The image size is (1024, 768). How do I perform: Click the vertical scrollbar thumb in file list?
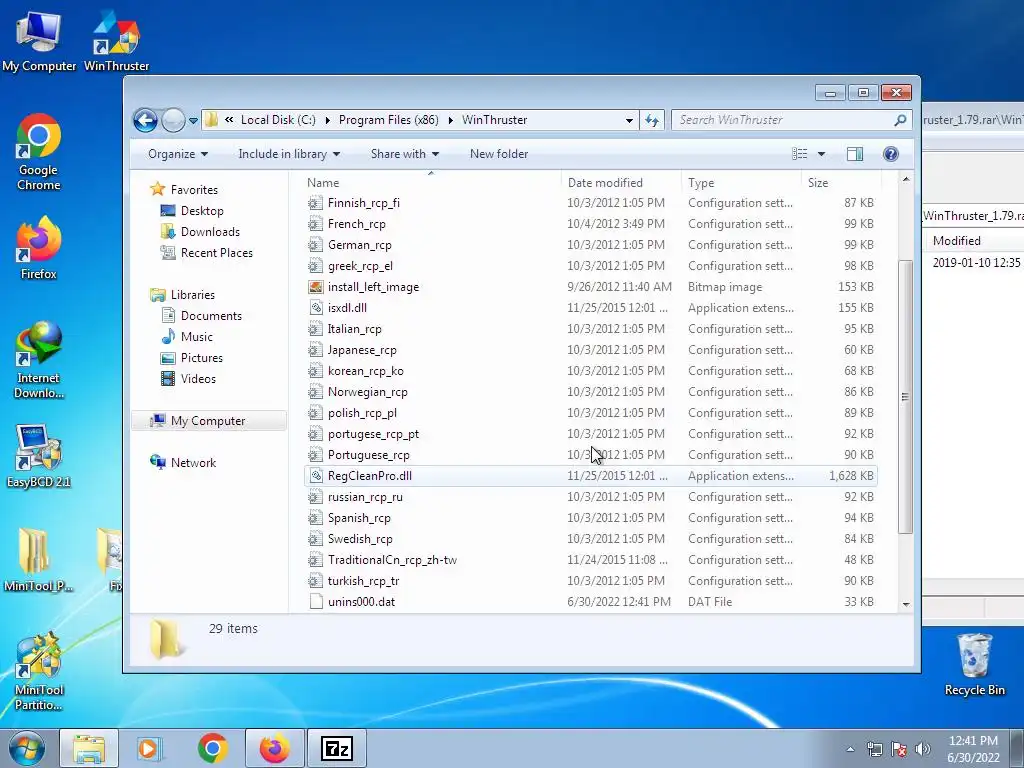pos(905,396)
